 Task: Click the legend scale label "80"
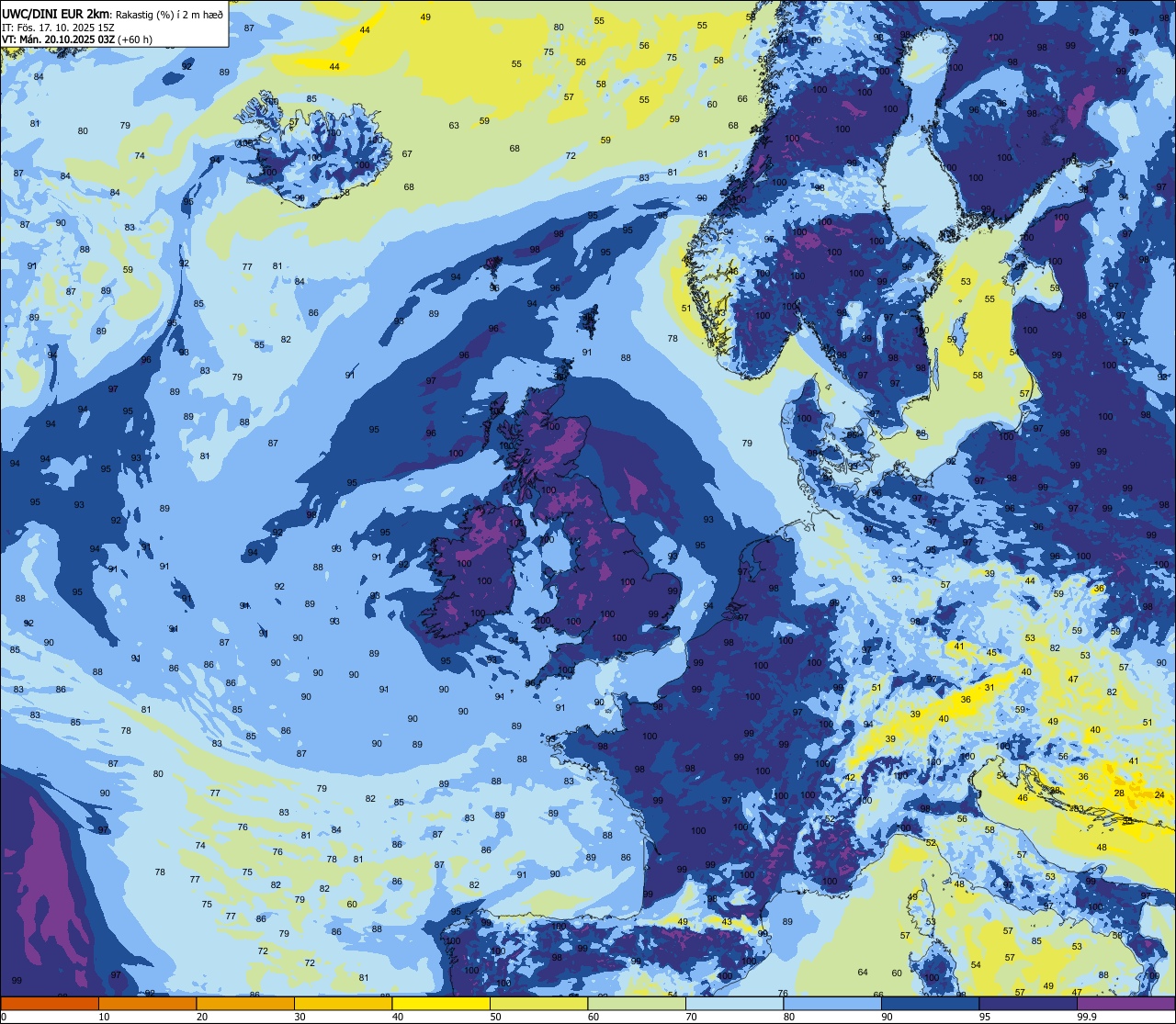[x=789, y=1017]
